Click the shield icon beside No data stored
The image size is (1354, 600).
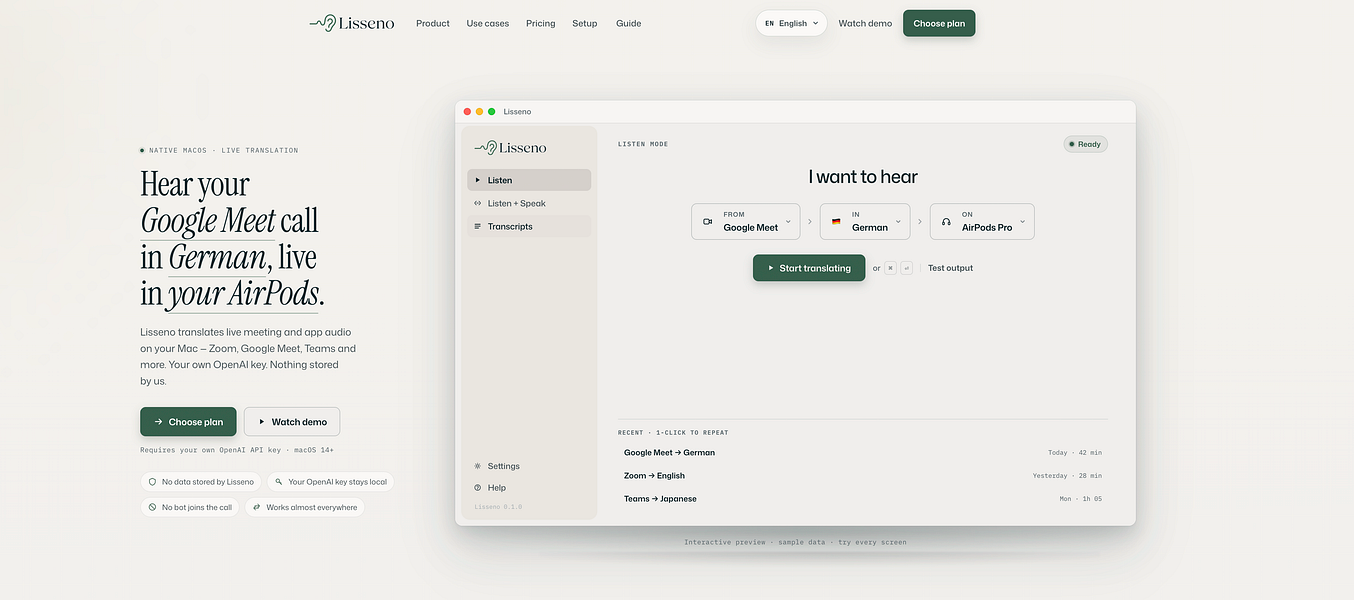coord(153,482)
